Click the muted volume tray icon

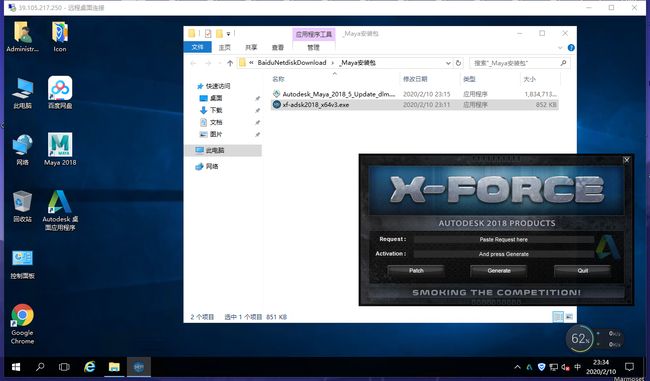(565, 367)
